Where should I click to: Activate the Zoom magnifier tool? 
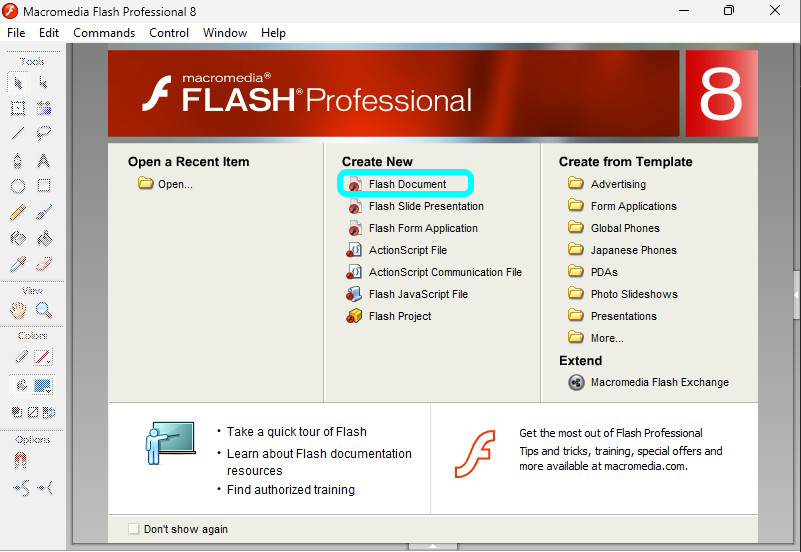click(x=44, y=310)
